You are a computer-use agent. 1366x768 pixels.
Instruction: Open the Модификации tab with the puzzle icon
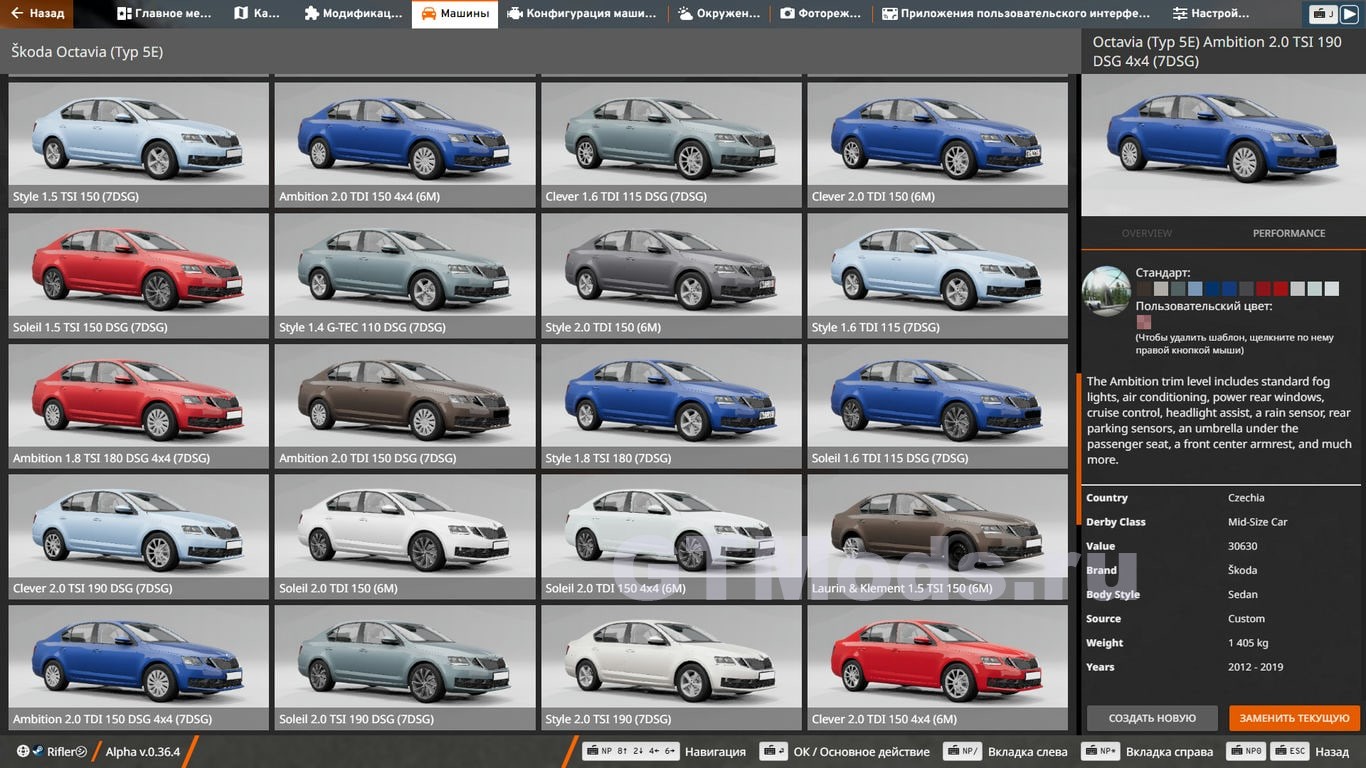(x=353, y=14)
